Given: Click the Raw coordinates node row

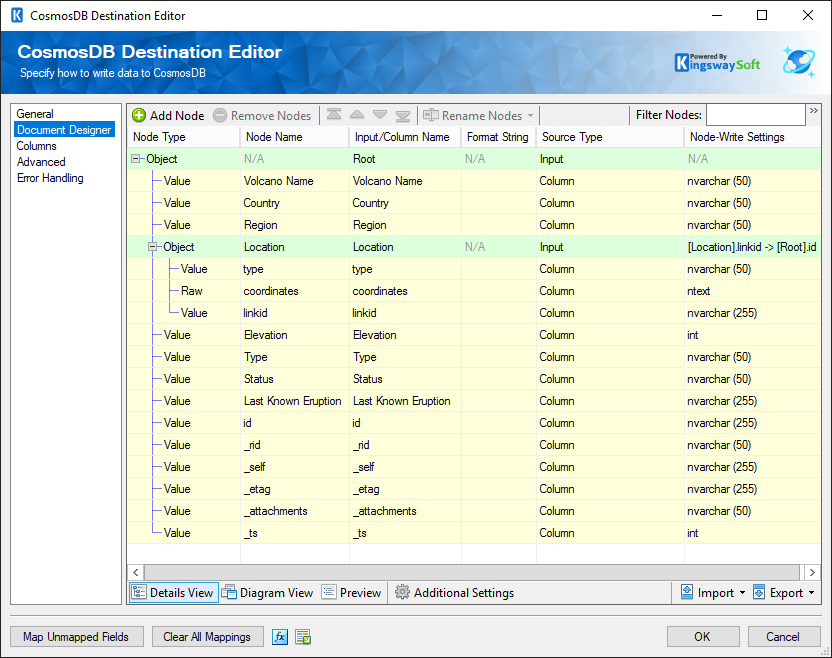Looking at the screenshot, I should coord(474,291).
